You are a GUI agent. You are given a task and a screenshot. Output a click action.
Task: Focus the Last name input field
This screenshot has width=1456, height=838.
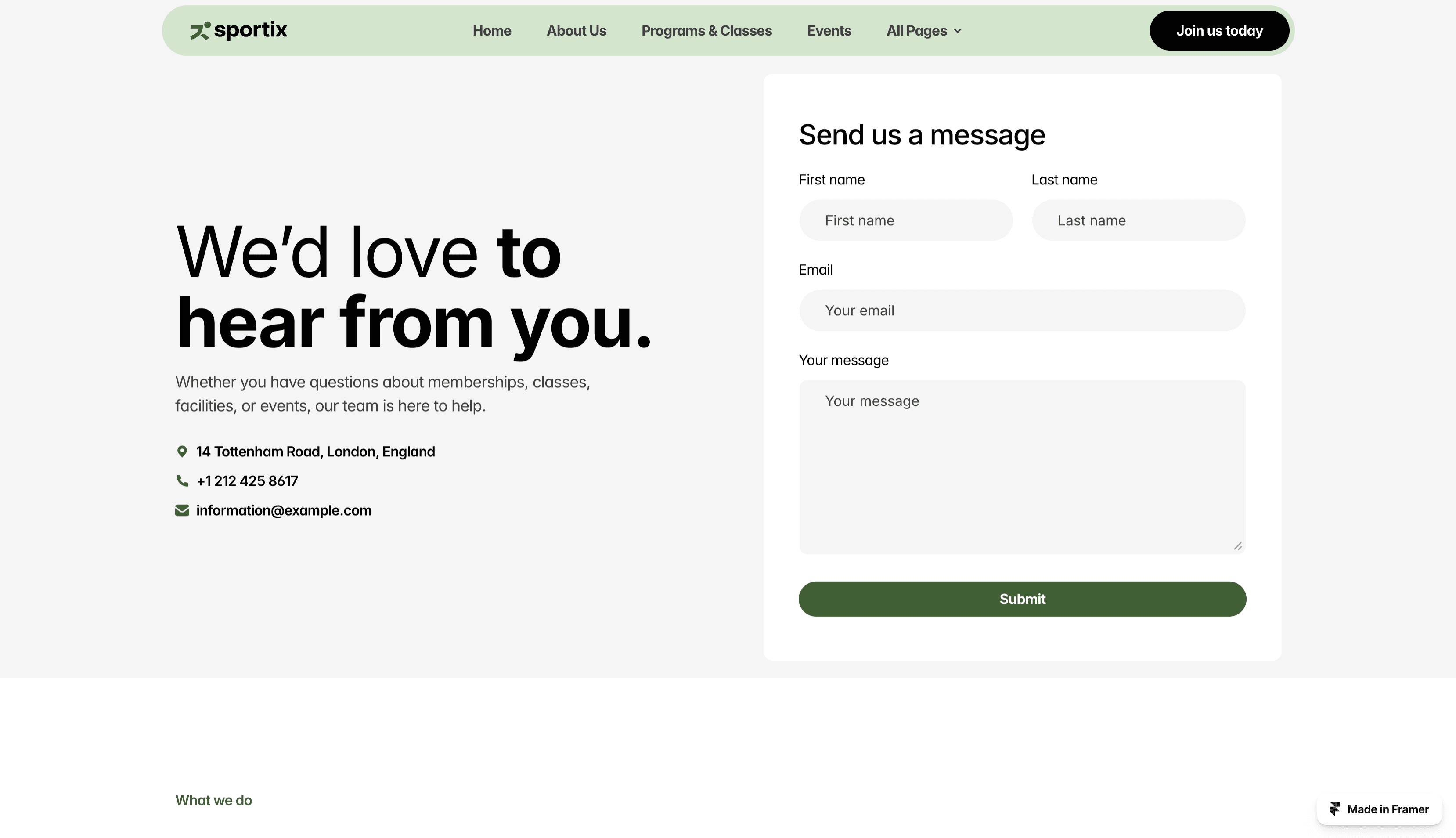pyautogui.click(x=1138, y=220)
